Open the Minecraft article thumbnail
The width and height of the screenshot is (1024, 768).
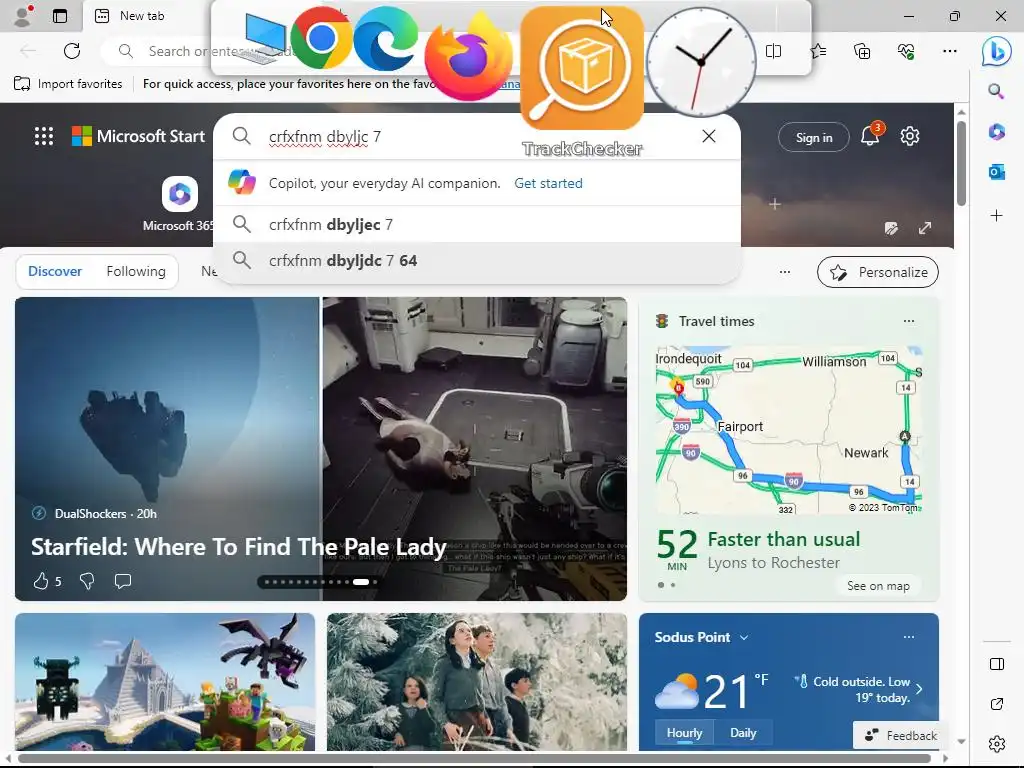tap(165, 682)
